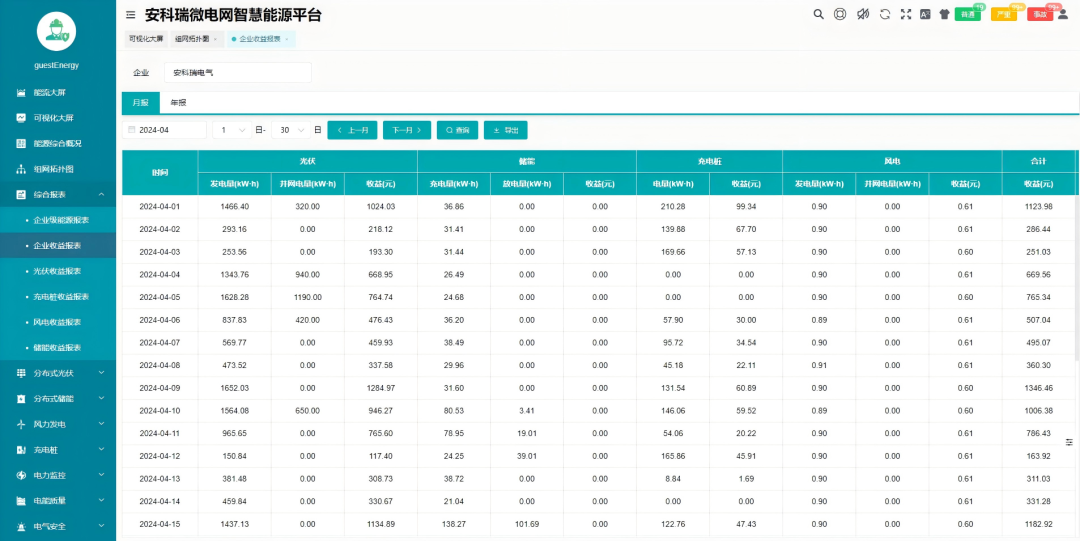Viewport: 1080px width, 541px height.
Task: Click the table column settings icon
Action: click(x=1069, y=442)
